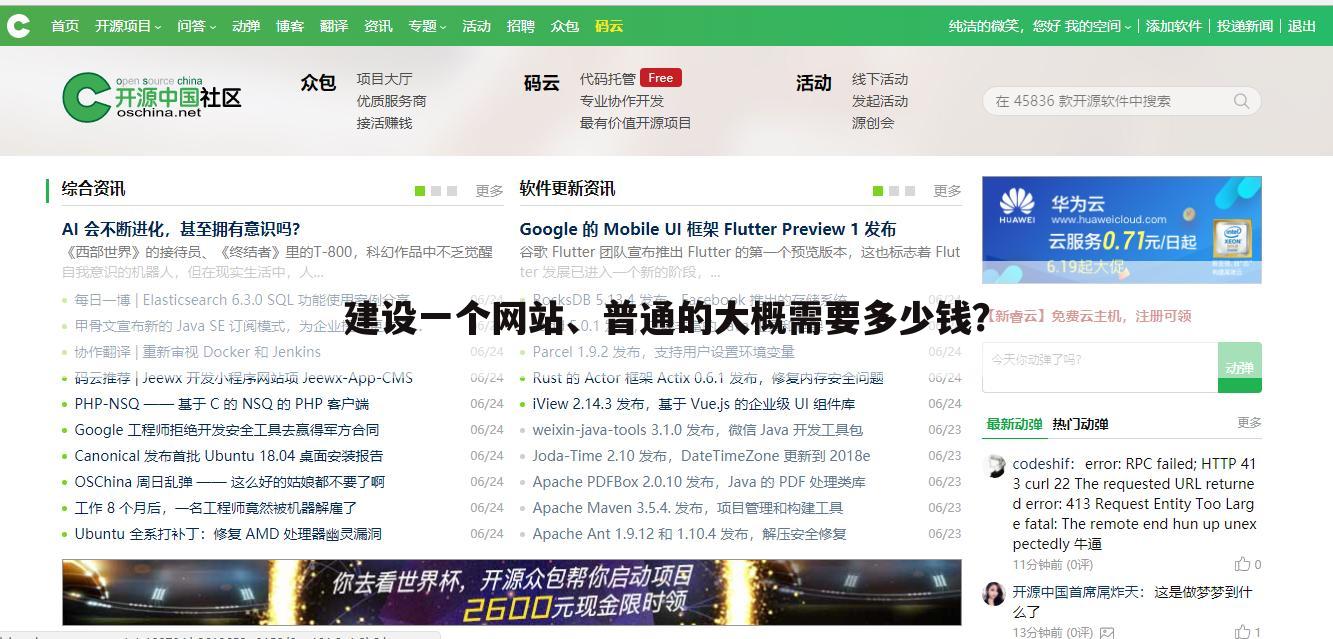Expand the 问答 dropdown menu

(196, 26)
